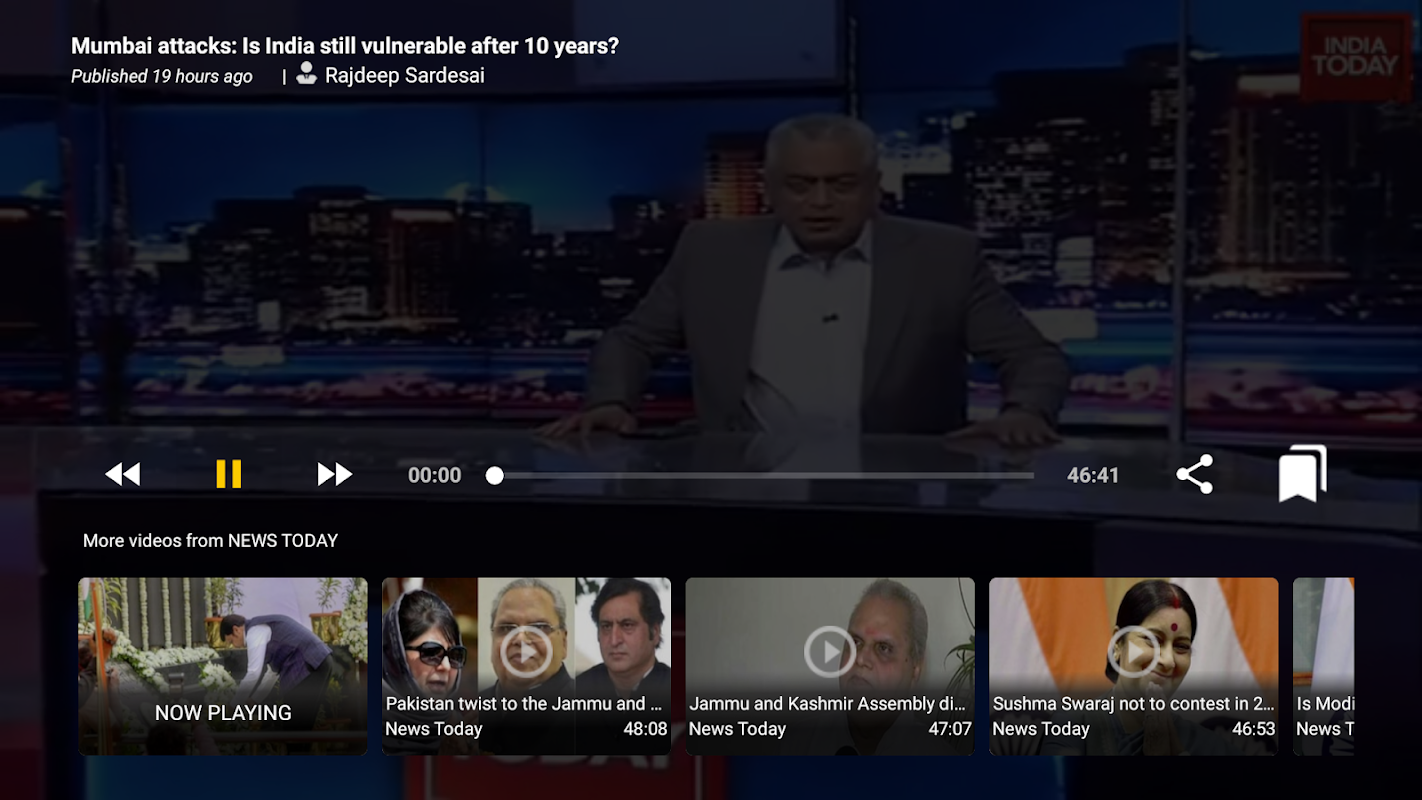Click More videos from NEWS TODAY heading
This screenshot has height=800, width=1422.
[x=210, y=541]
